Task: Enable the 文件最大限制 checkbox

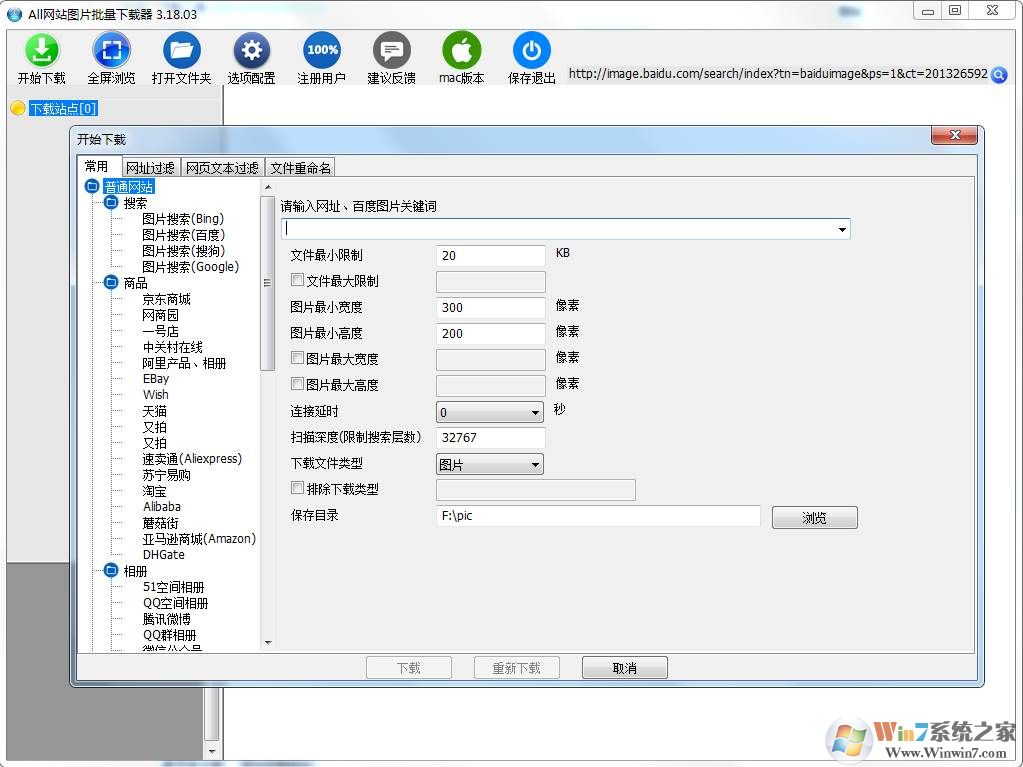Action: click(x=297, y=281)
